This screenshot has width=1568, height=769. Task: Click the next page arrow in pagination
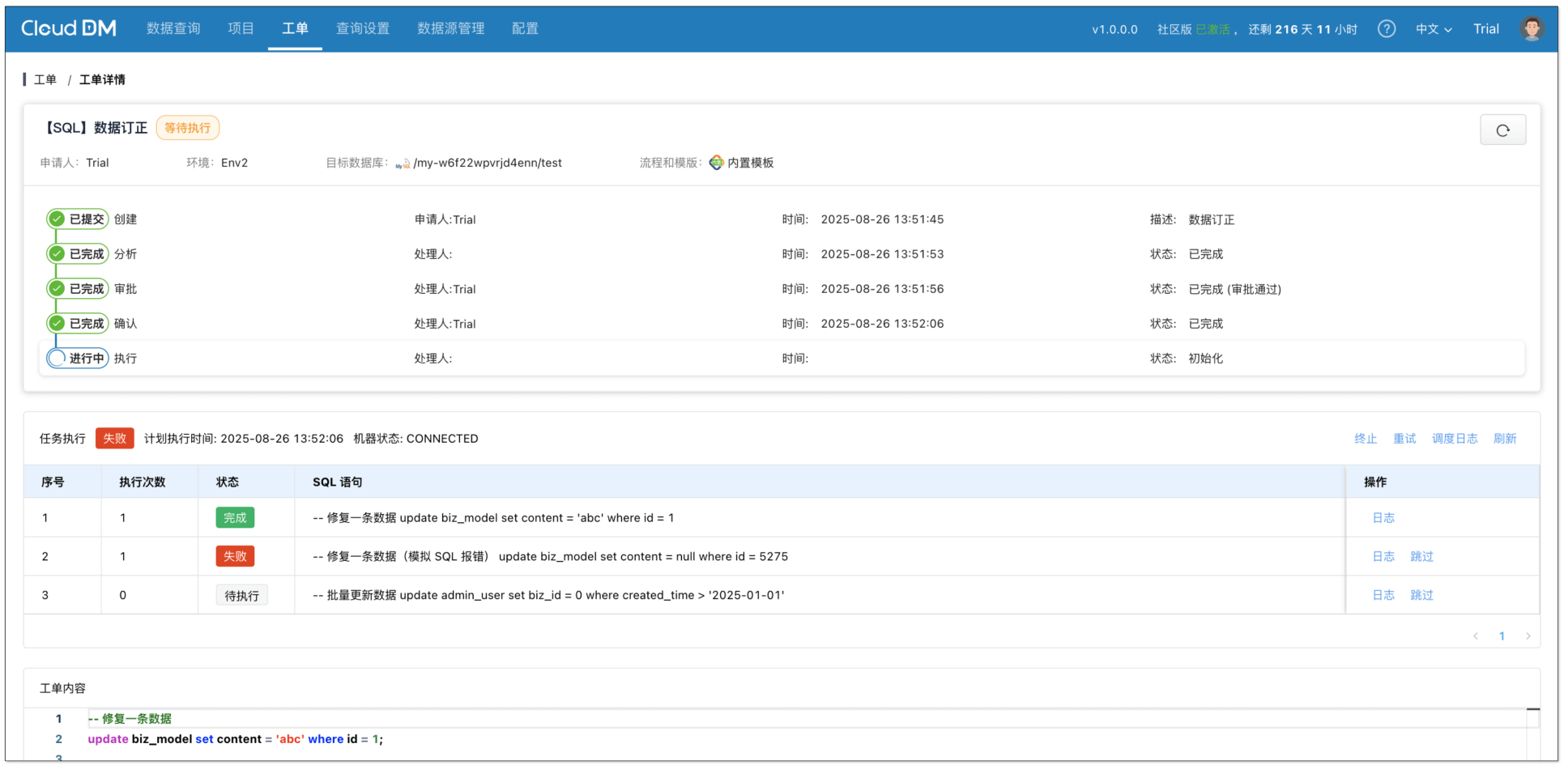pos(1528,636)
